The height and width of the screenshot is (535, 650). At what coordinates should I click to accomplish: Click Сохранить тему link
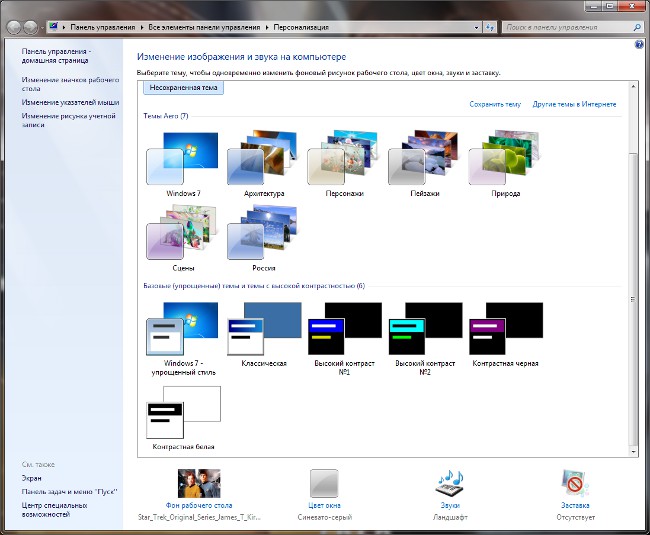coord(495,104)
